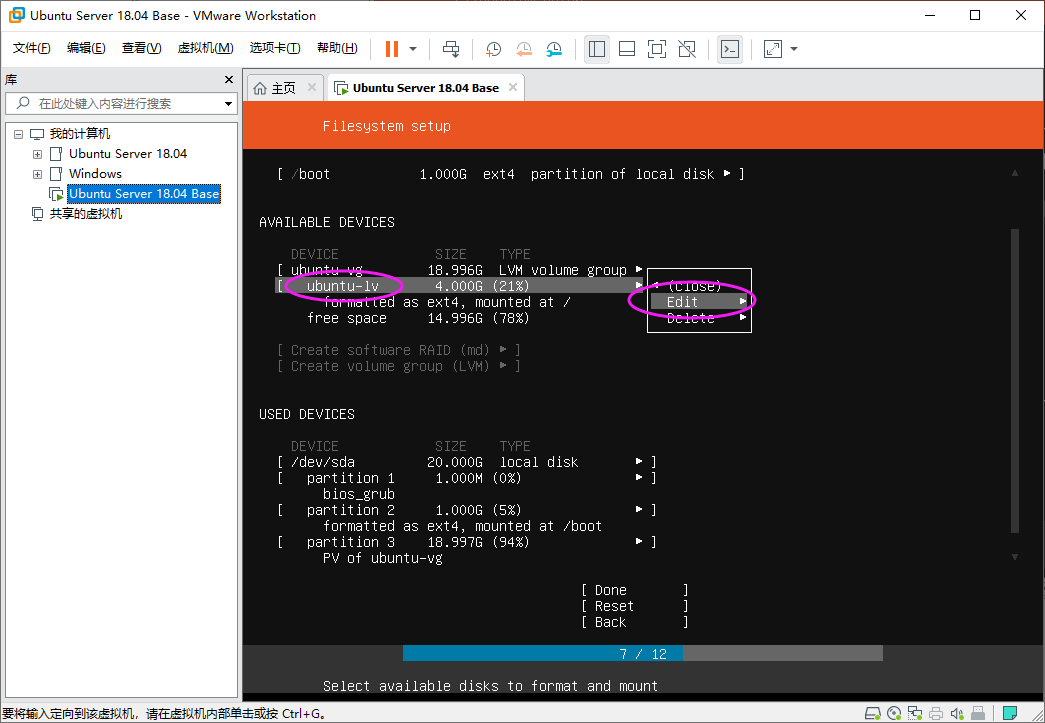Expand the Windows tree node
This screenshot has width=1045, height=723.
pyautogui.click(x=37, y=174)
